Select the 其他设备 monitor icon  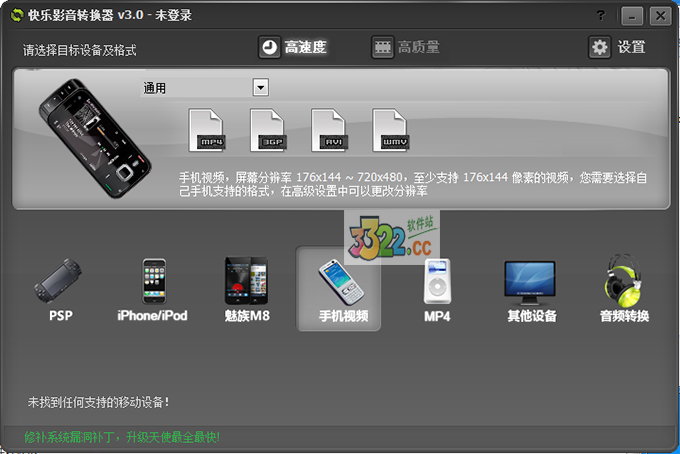(530, 282)
